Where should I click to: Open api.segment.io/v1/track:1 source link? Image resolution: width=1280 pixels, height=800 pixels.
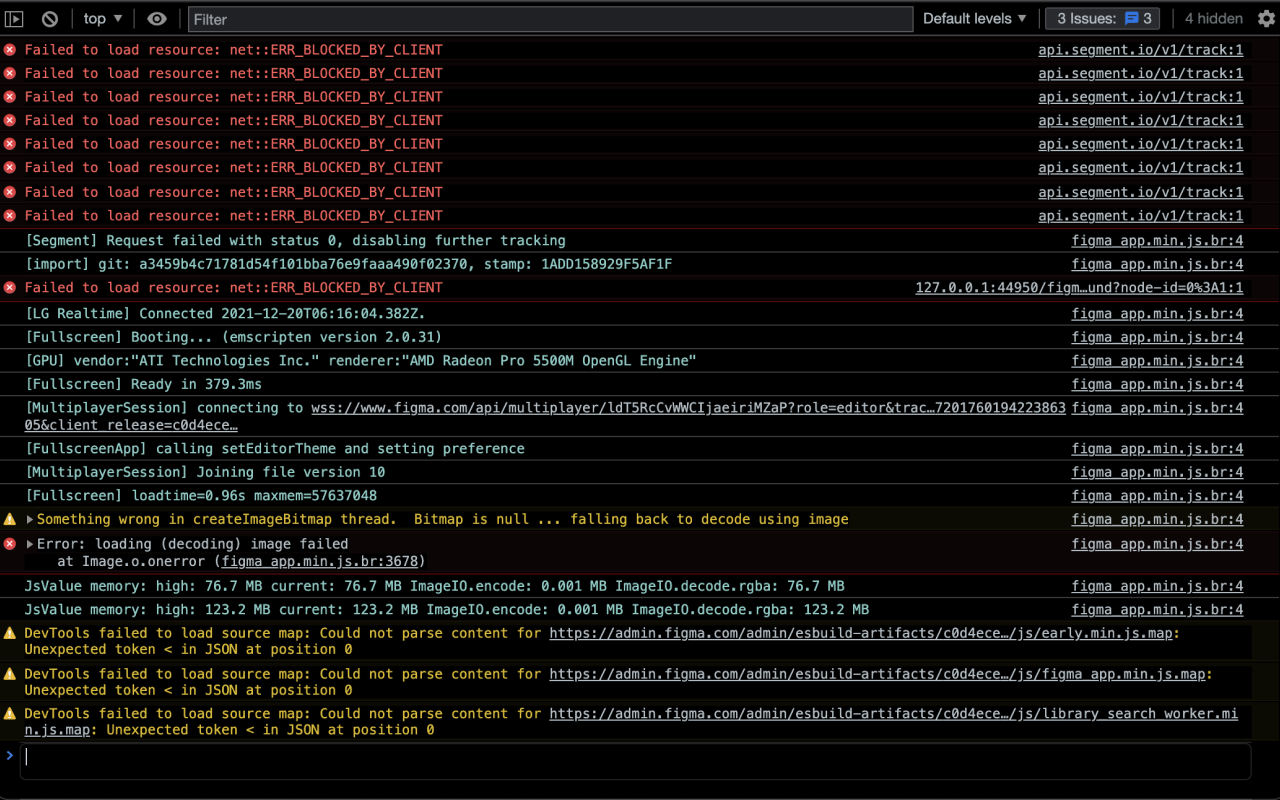[1141, 49]
